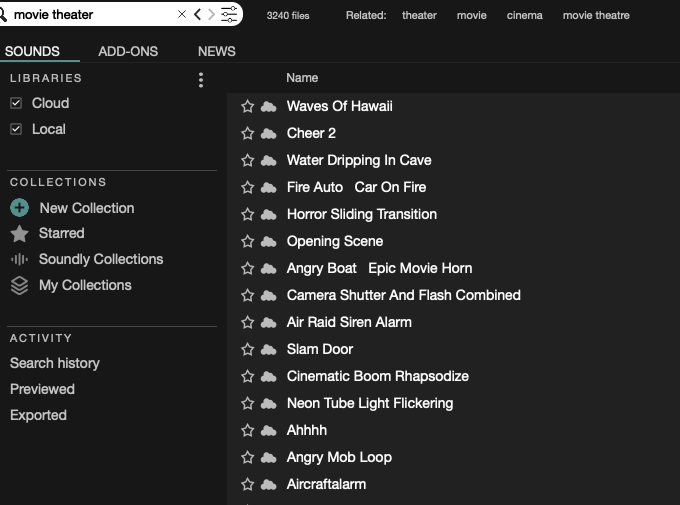Go to next search with right chevron
The image size is (680, 505).
tap(211, 14)
